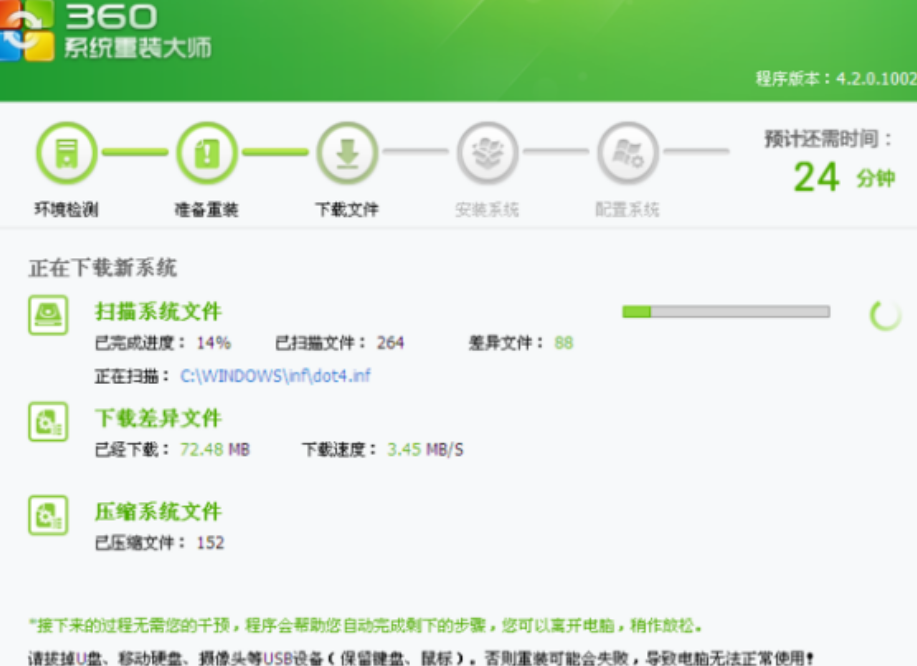The image size is (917, 666).
Task: Click the 环境检测 step label
Action: [66, 210]
